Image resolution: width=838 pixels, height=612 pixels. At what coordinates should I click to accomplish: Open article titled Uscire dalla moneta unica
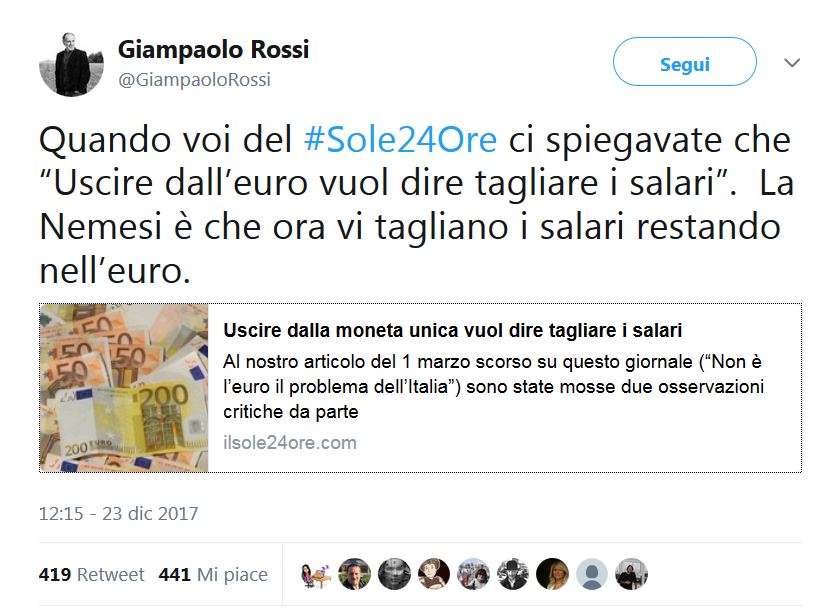pyautogui.click(x=452, y=330)
